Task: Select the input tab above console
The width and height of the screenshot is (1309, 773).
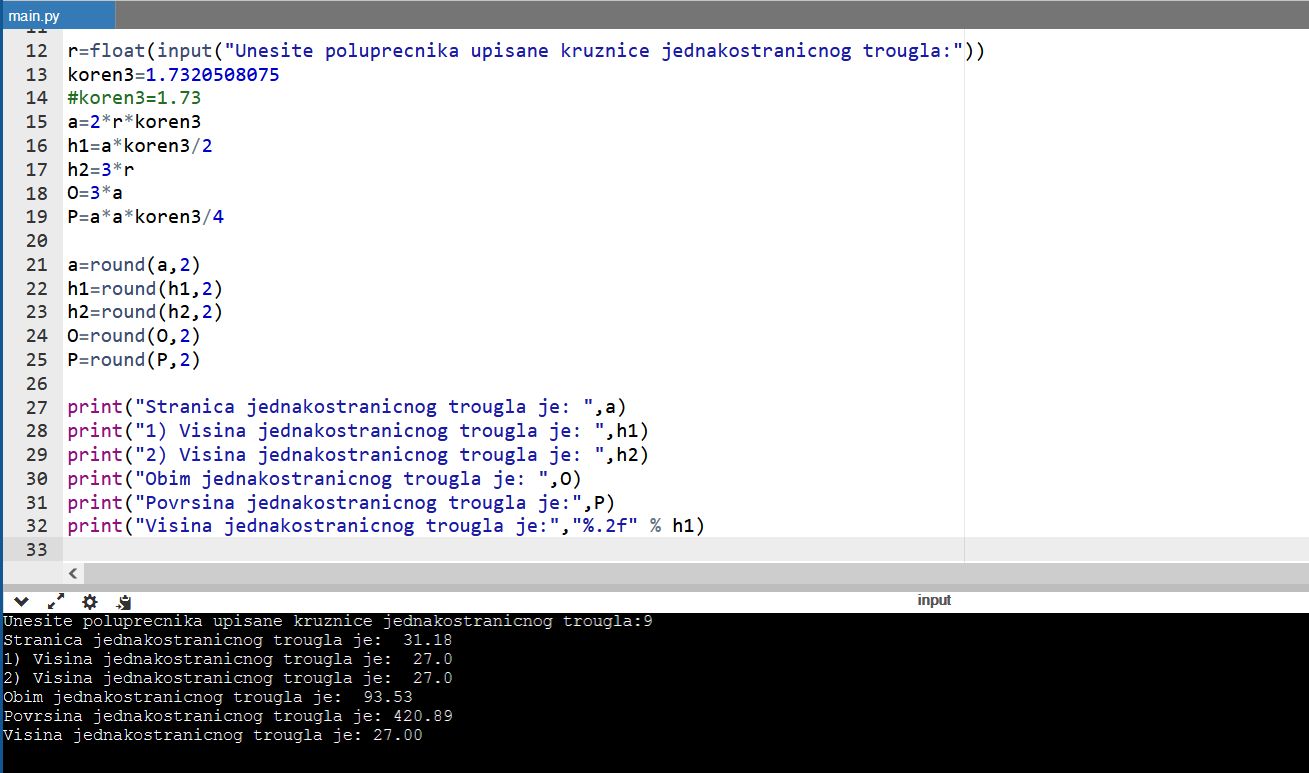Action: coord(934,600)
